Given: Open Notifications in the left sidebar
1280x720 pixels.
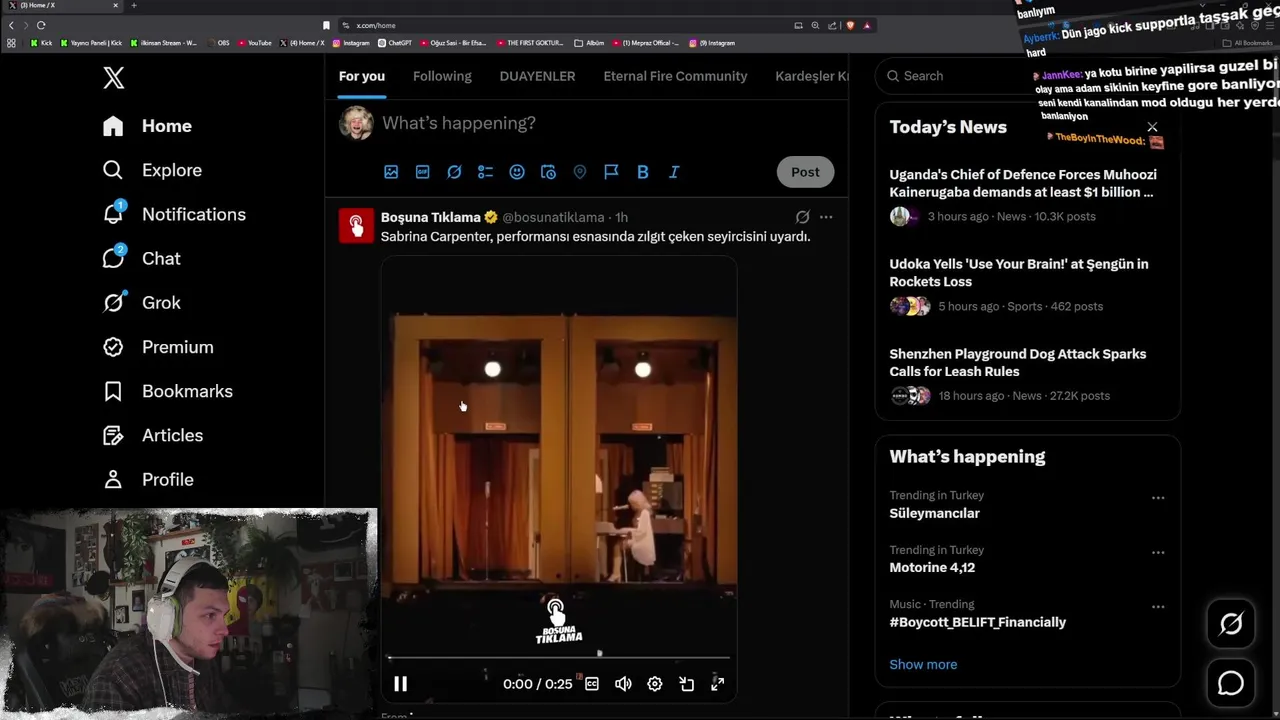Looking at the screenshot, I should coord(174,214).
